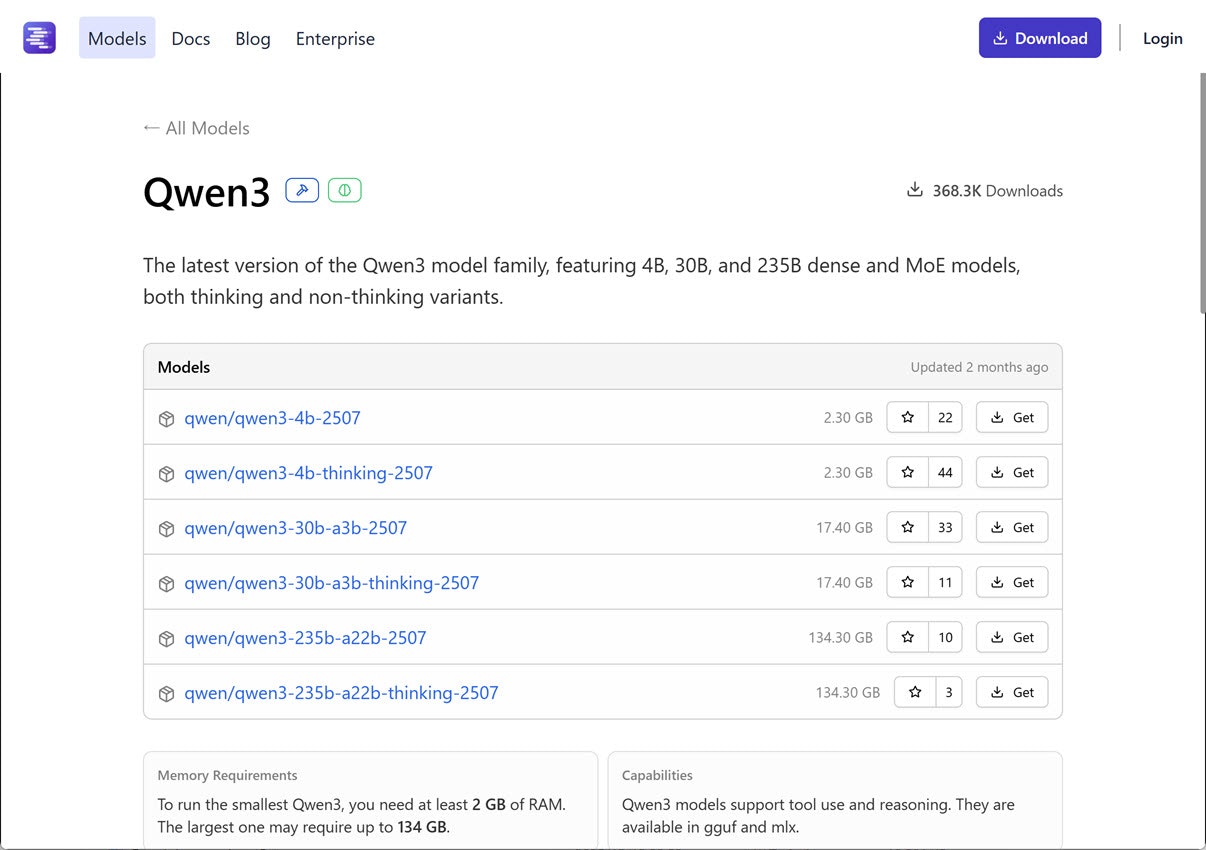
Task: Open the Models nav tab
Action: 117,38
